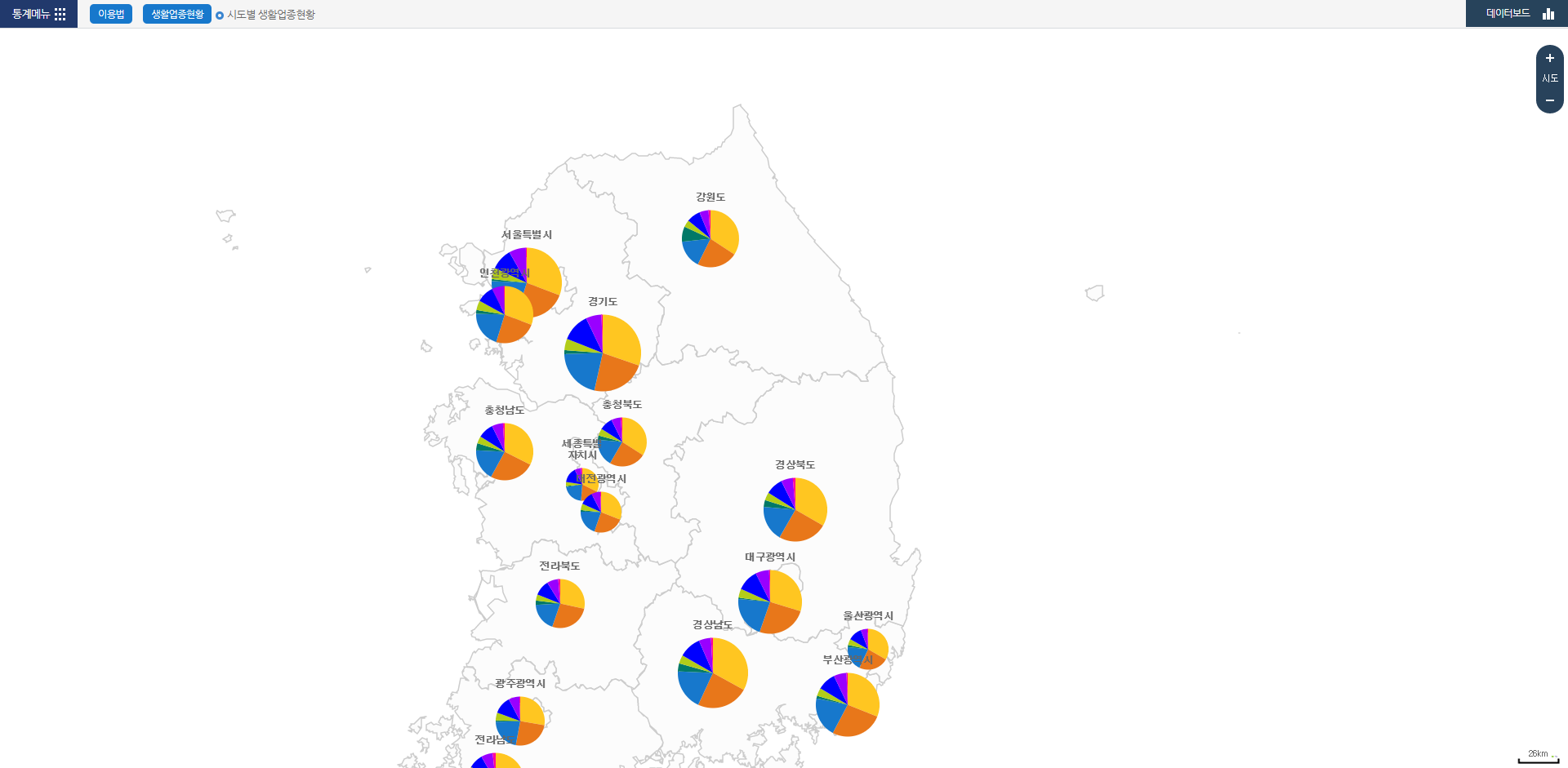The width and height of the screenshot is (1568, 768).
Task: Click the 전라북도 pie chart marker
Action: pos(560,603)
